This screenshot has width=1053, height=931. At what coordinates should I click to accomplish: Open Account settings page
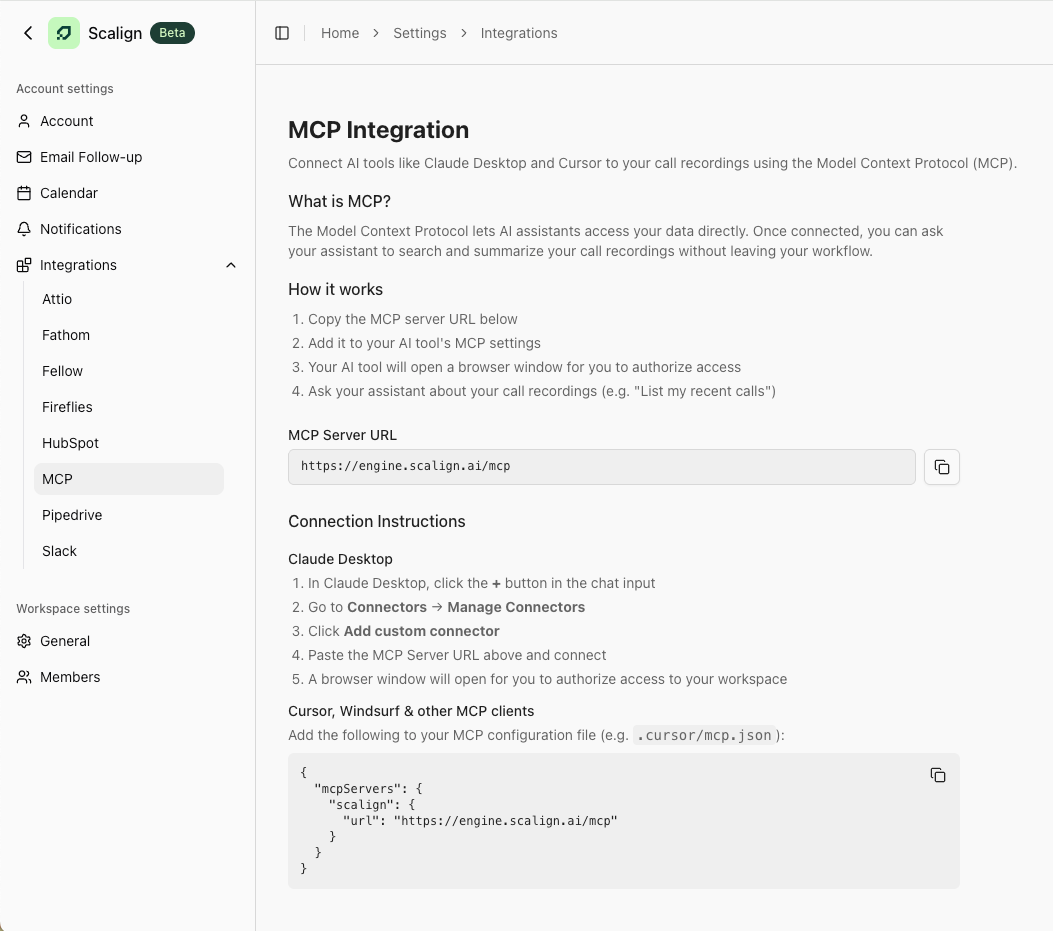66,121
